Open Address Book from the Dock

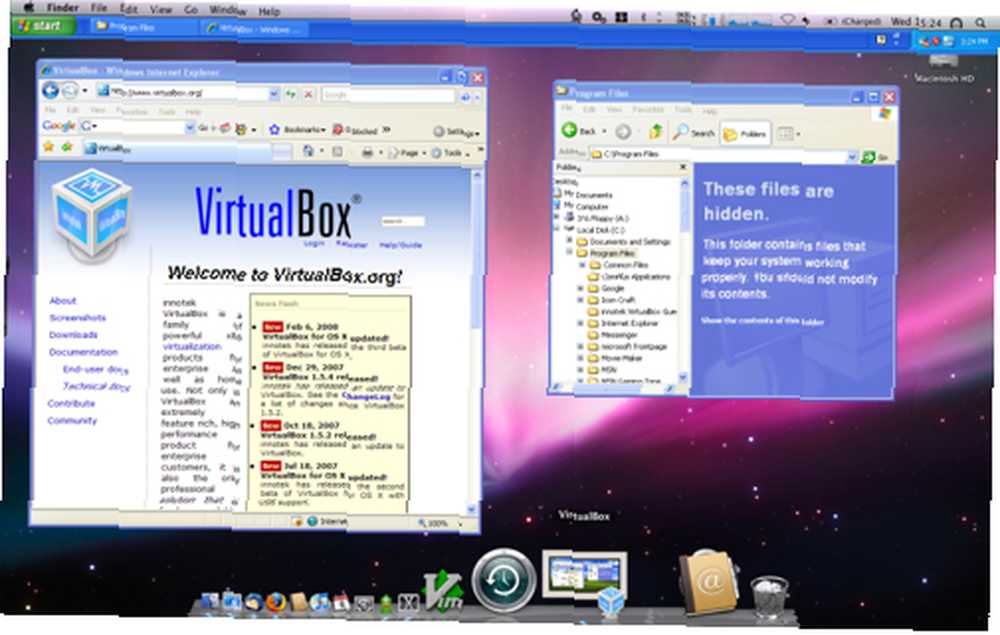coord(709,582)
